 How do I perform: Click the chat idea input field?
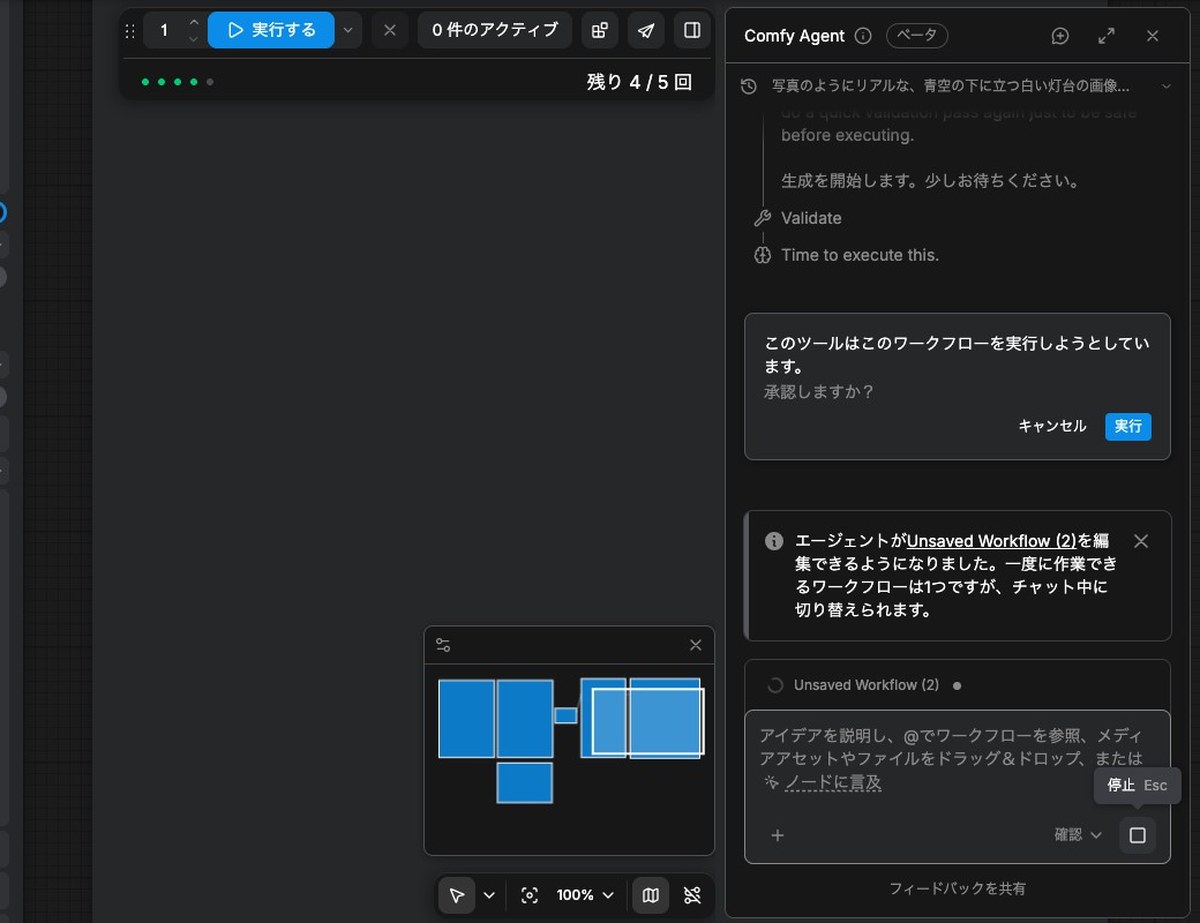pos(957,757)
